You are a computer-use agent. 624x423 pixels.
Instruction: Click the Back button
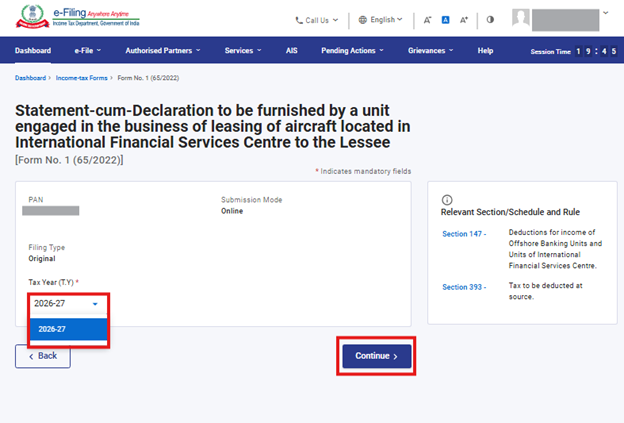[43, 355]
